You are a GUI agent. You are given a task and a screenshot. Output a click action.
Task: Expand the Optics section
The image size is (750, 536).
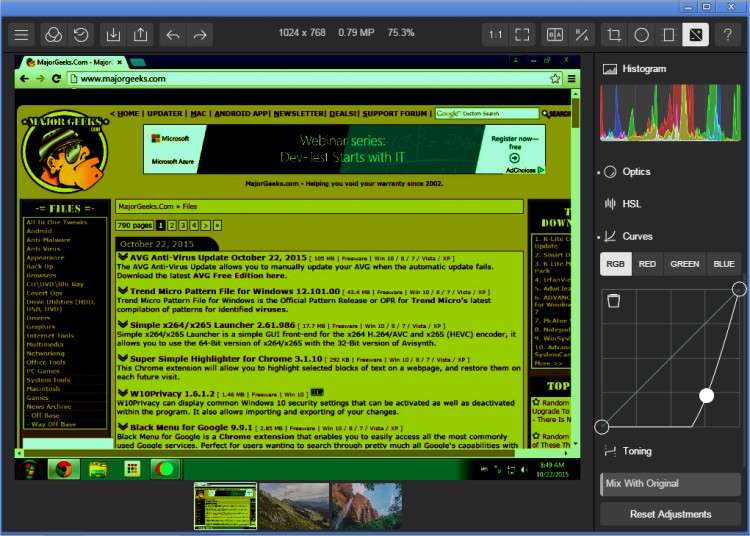point(636,172)
